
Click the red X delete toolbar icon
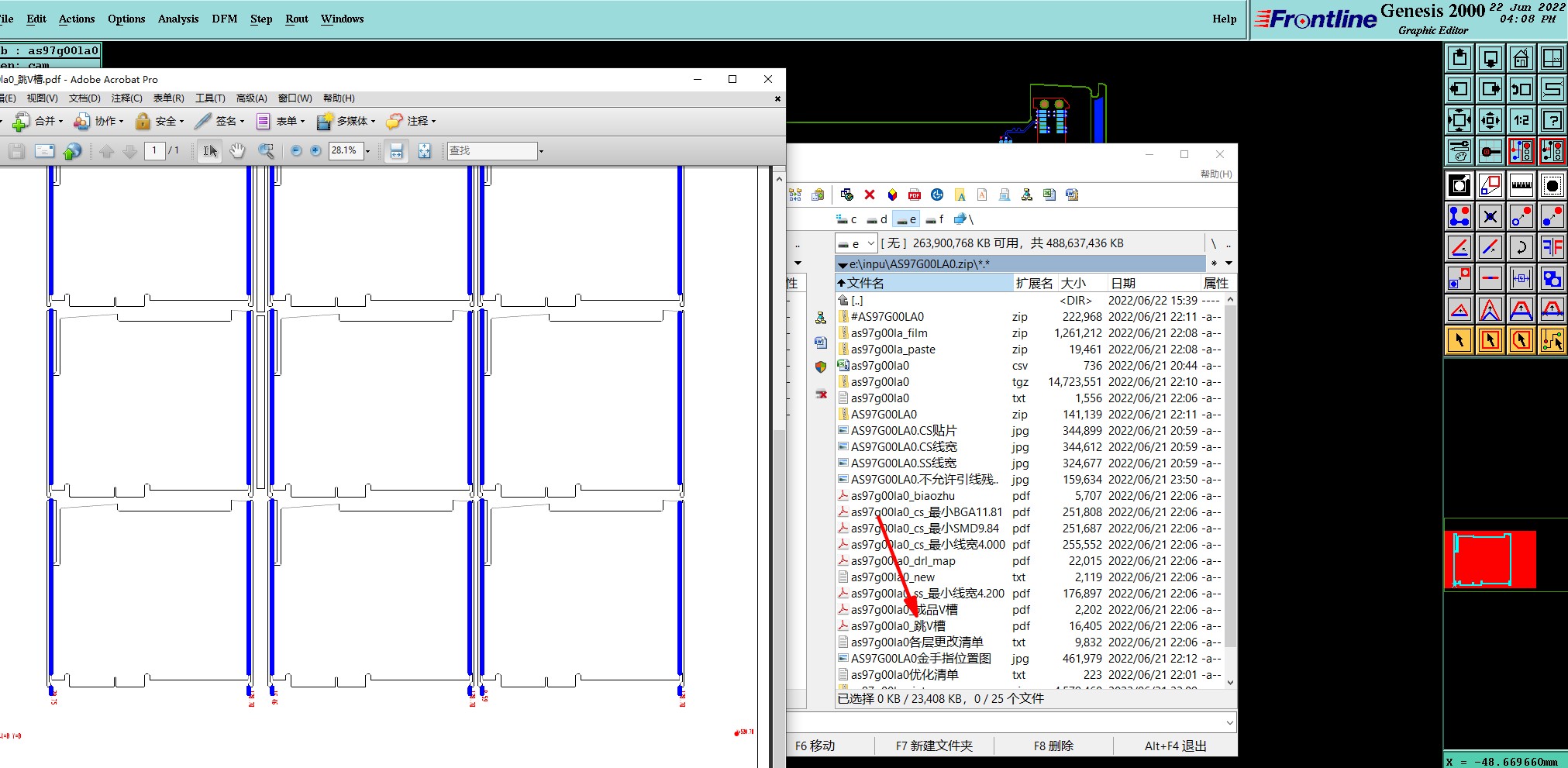(x=869, y=195)
